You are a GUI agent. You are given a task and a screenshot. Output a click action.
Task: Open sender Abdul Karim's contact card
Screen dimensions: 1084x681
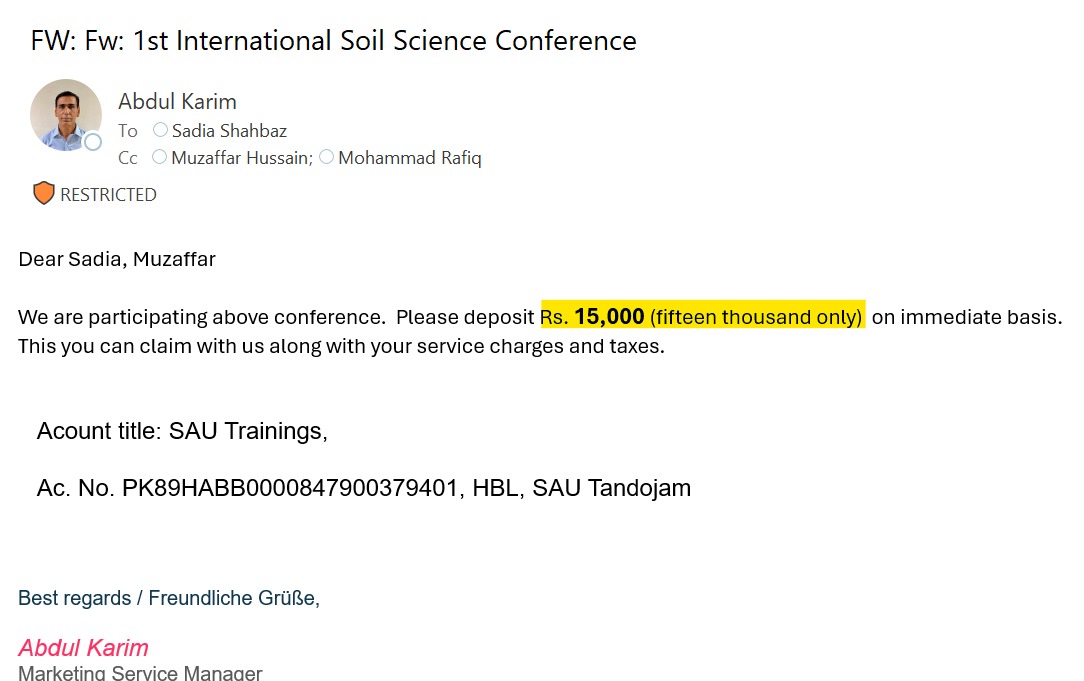click(177, 101)
